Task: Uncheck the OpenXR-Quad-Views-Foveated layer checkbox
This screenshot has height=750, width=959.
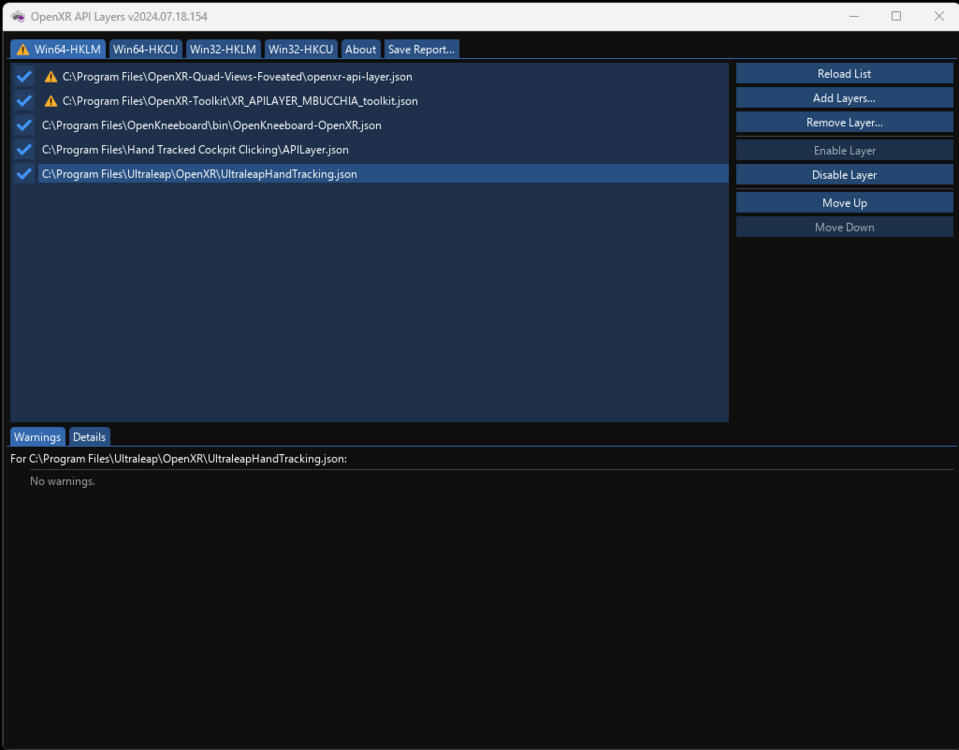Action: click(24, 76)
